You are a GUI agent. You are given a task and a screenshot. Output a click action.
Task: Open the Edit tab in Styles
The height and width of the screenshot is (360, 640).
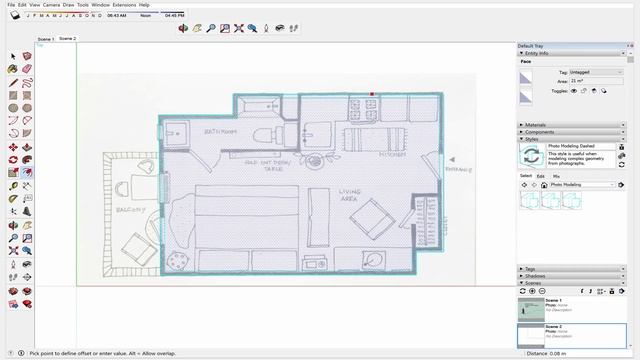tap(540, 176)
